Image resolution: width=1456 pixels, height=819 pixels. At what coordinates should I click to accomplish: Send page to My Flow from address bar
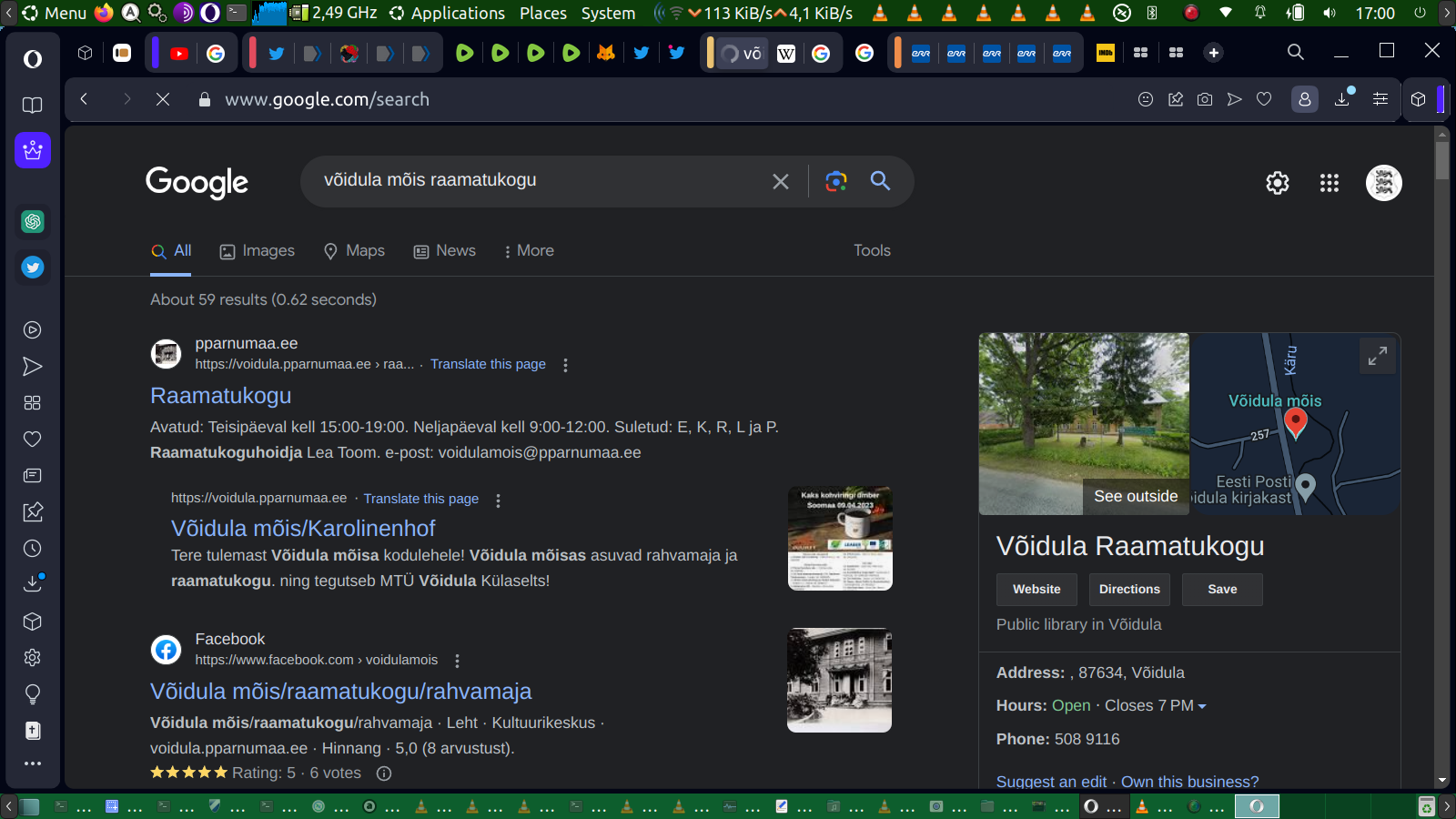pyautogui.click(x=1234, y=99)
